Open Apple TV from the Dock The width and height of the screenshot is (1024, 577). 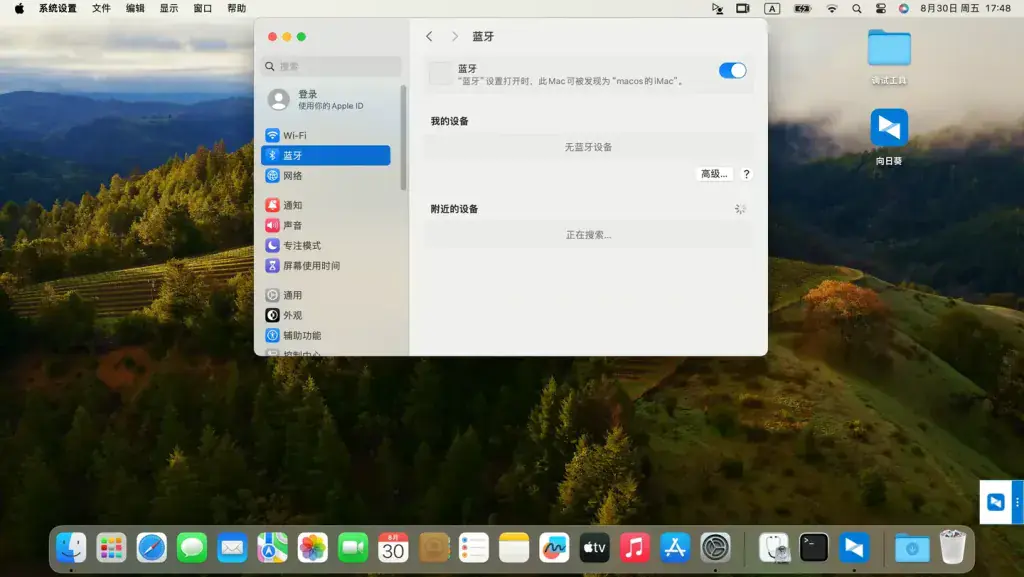pyautogui.click(x=594, y=548)
